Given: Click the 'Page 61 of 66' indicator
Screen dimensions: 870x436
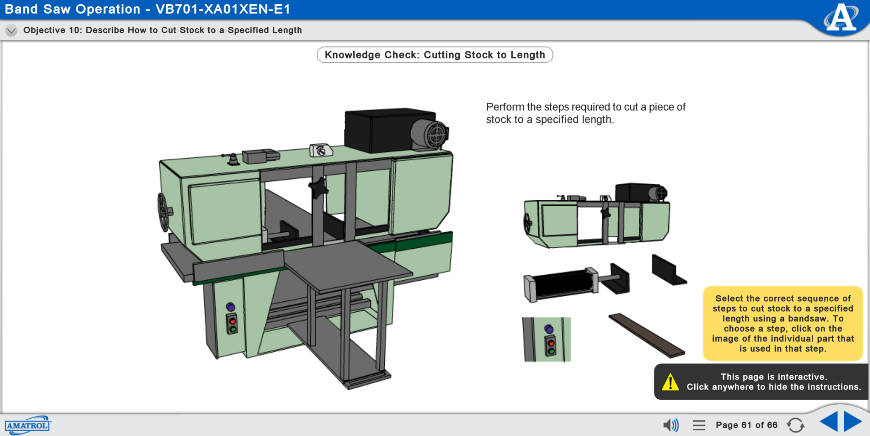Looking at the screenshot, I should [746, 425].
